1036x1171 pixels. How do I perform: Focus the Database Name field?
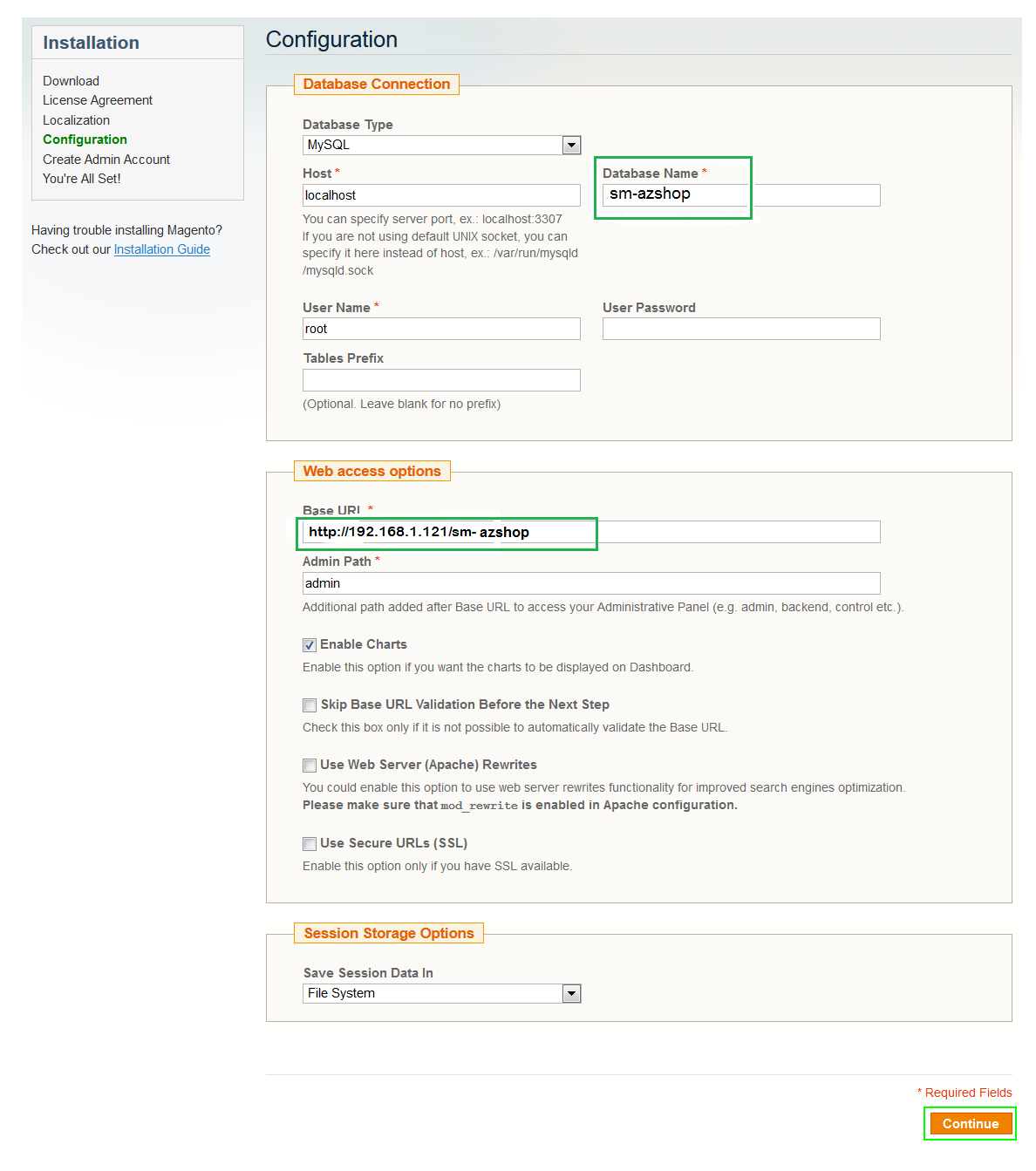coord(741,195)
